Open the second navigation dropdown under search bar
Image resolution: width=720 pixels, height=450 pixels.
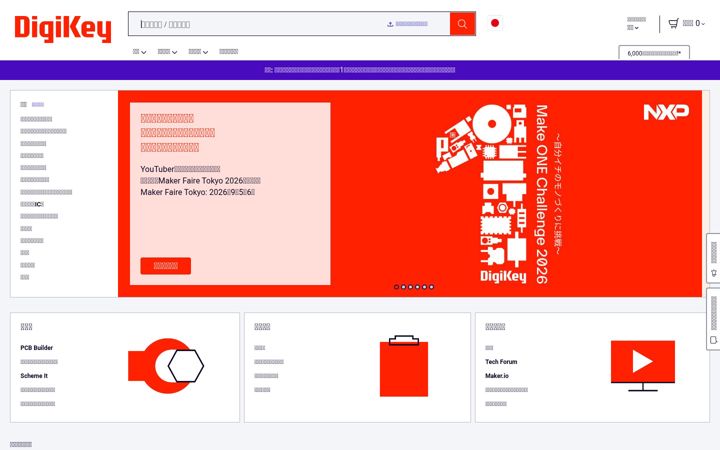pos(167,51)
